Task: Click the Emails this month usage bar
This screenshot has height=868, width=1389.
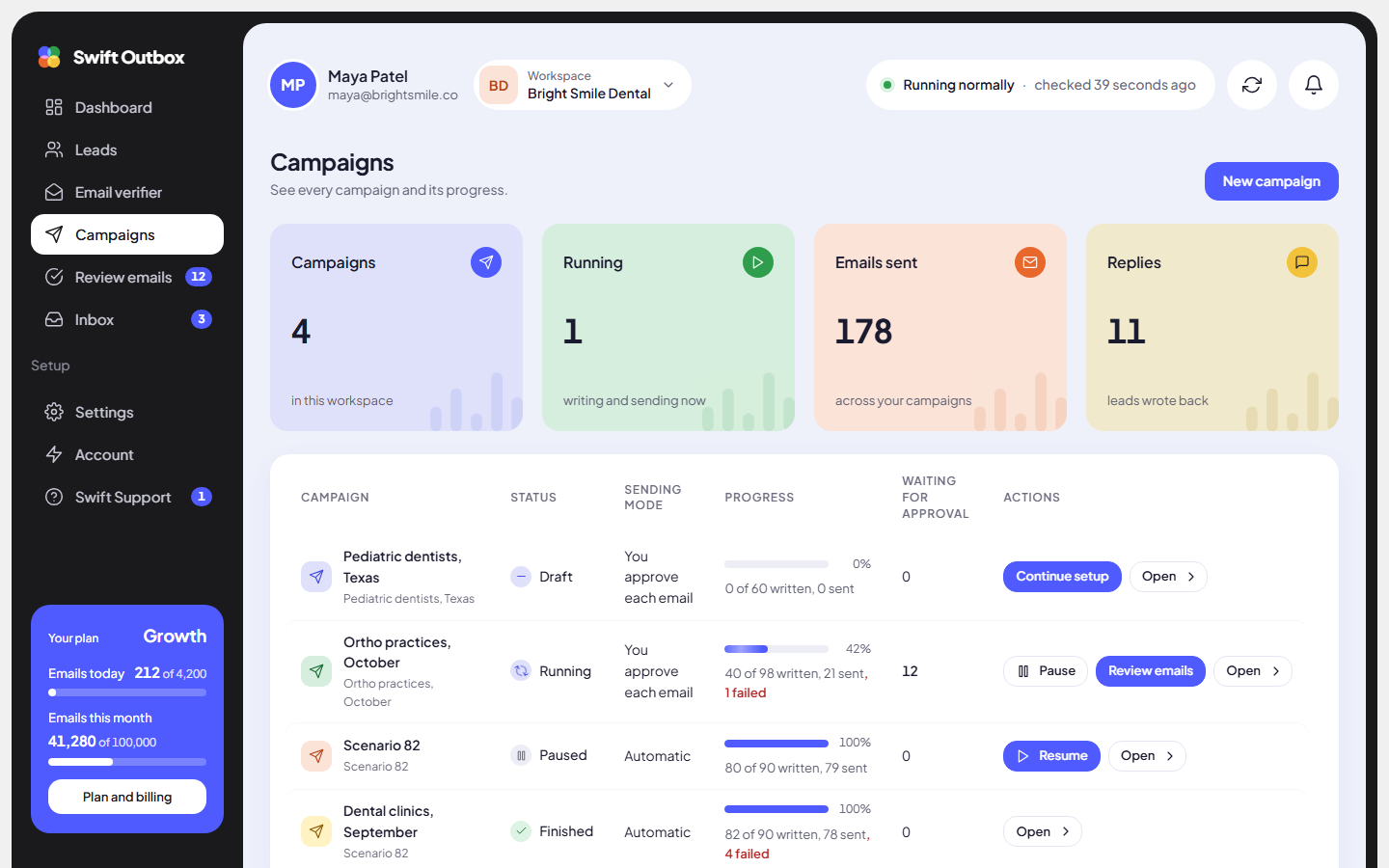Action: click(127, 762)
